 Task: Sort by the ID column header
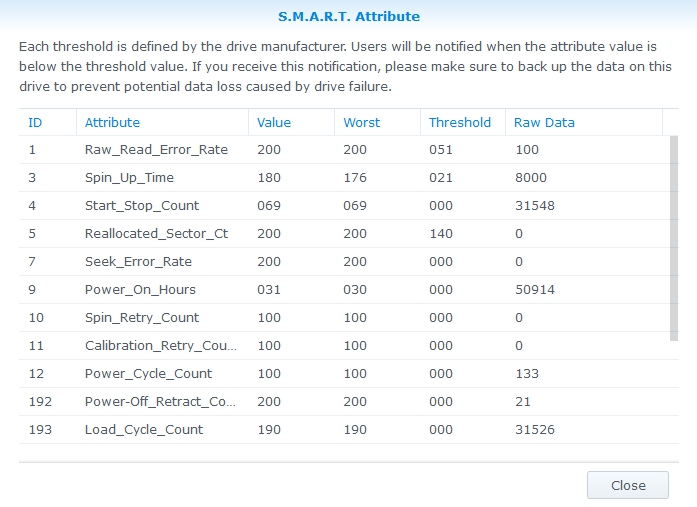click(x=35, y=122)
